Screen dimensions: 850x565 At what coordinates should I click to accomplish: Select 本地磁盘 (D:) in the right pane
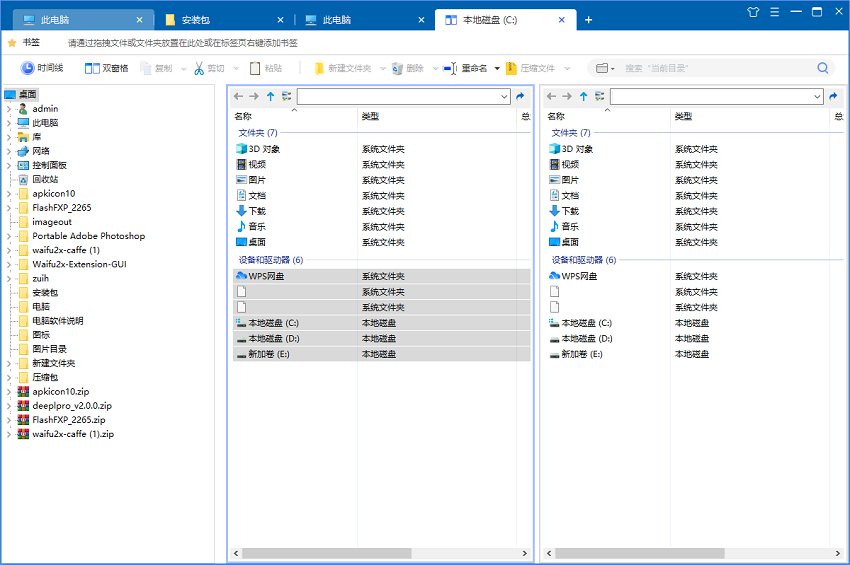point(586,339)
